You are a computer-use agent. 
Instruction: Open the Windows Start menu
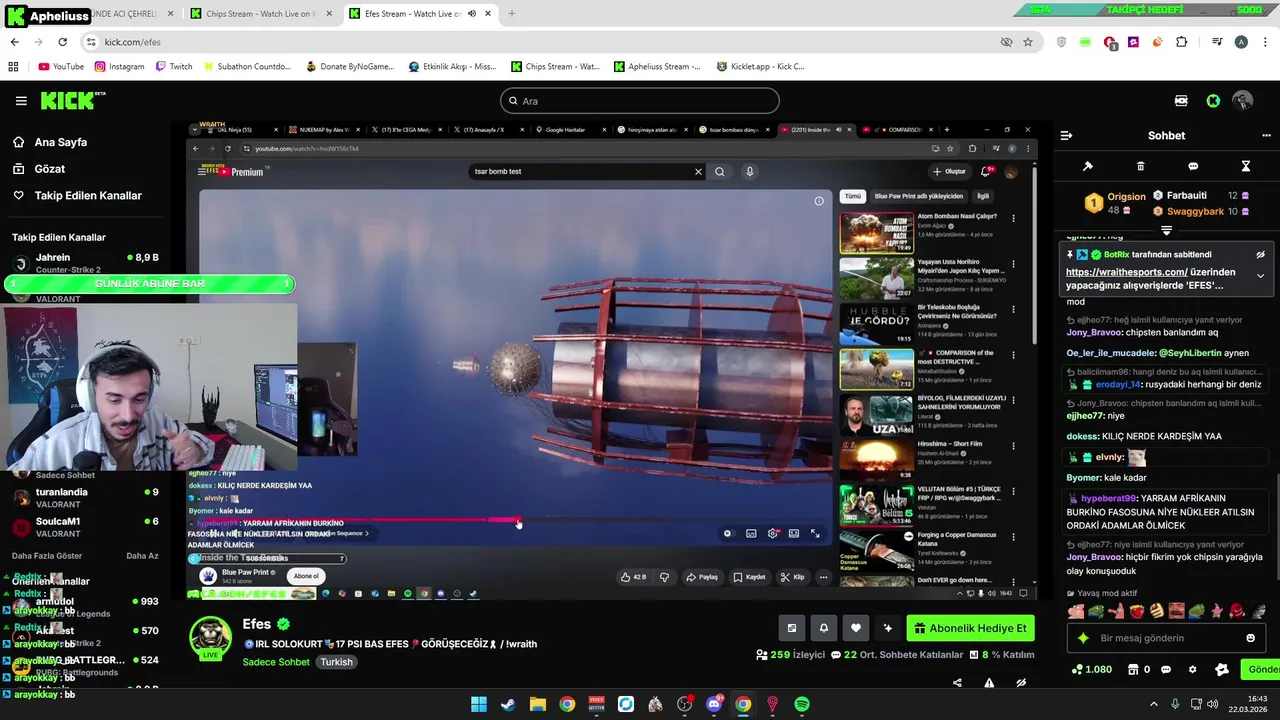pos(479,704)
